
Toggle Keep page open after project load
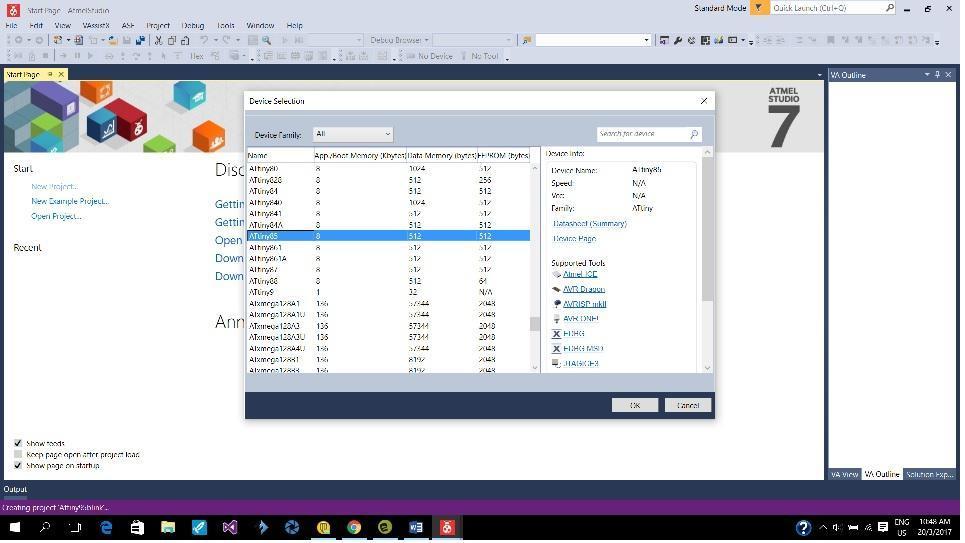[18, 455]
